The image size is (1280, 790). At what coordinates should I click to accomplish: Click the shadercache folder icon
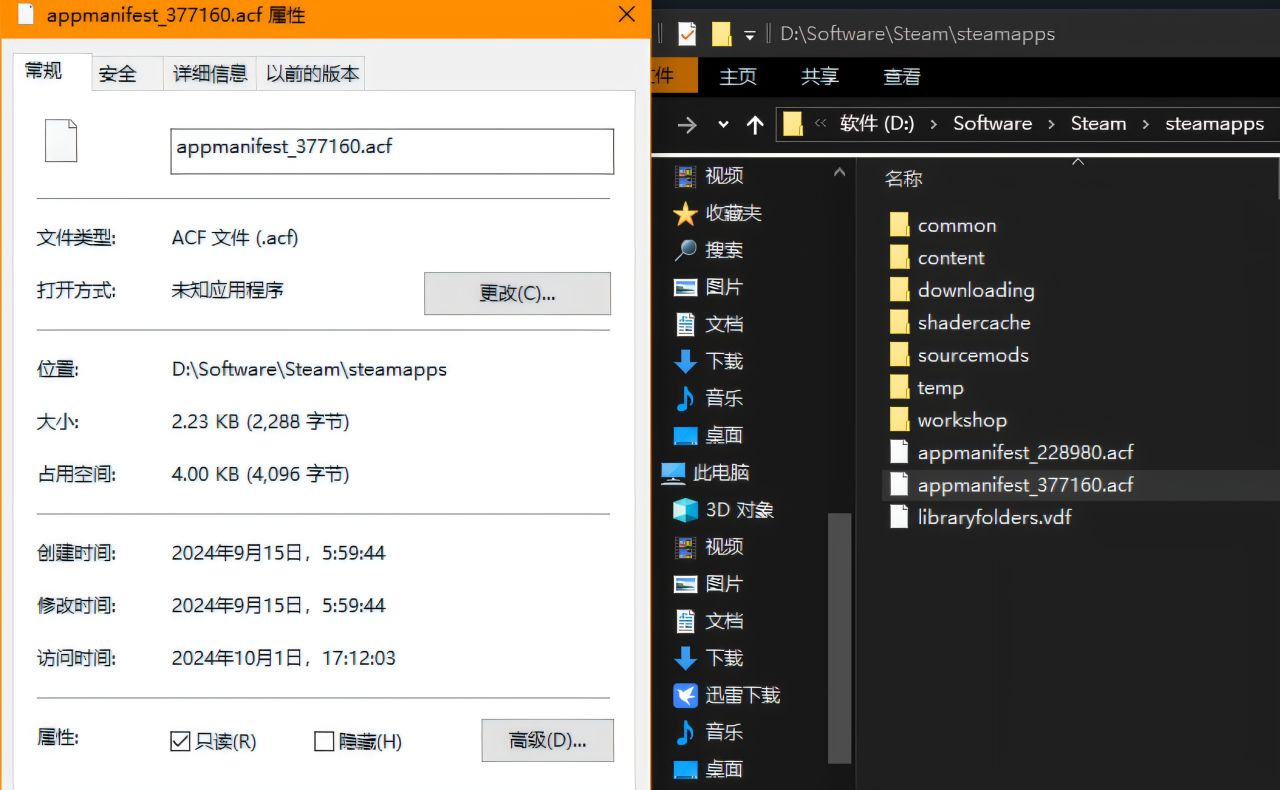point(899,323)
